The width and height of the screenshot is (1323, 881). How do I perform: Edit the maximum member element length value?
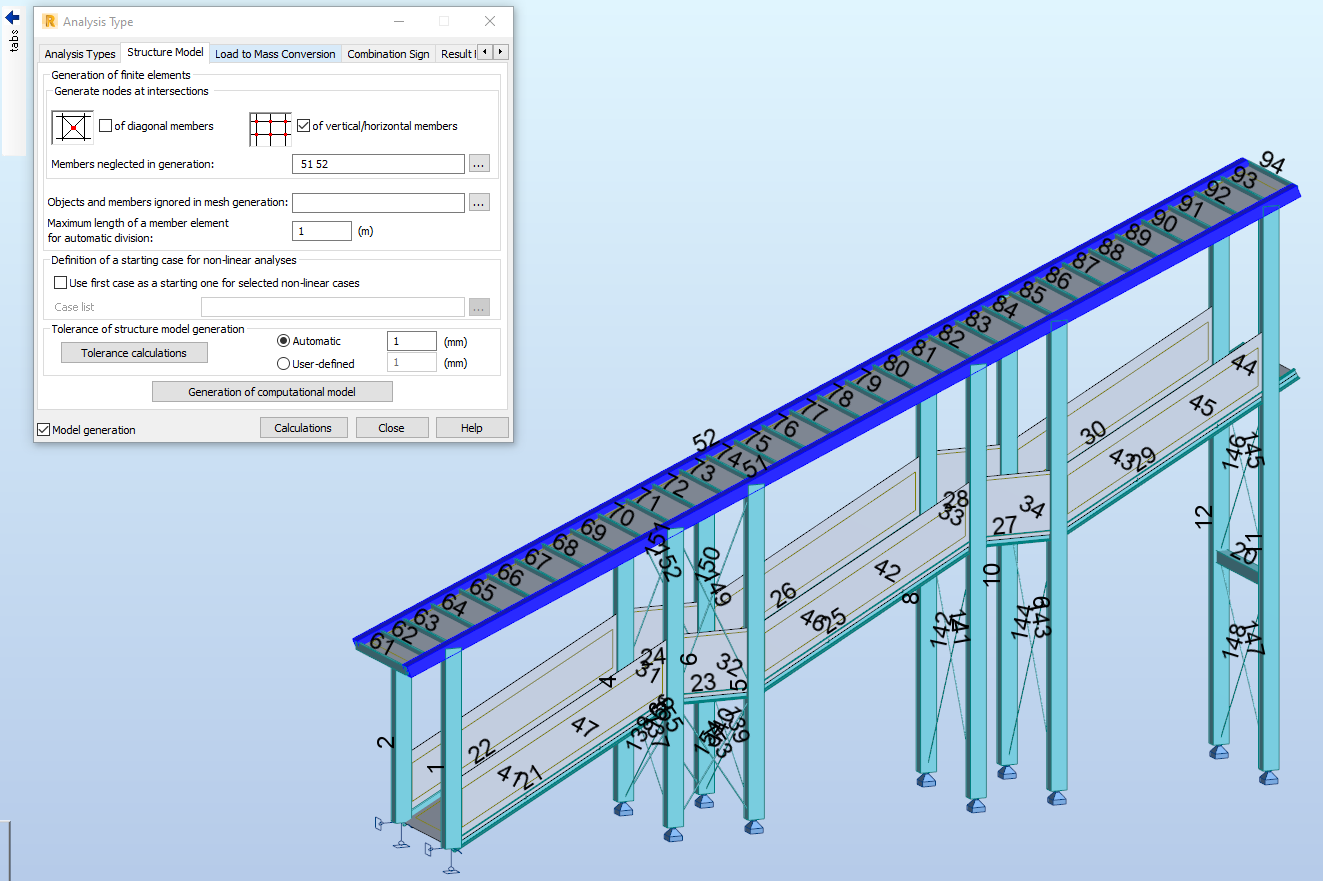click(321, 230)
